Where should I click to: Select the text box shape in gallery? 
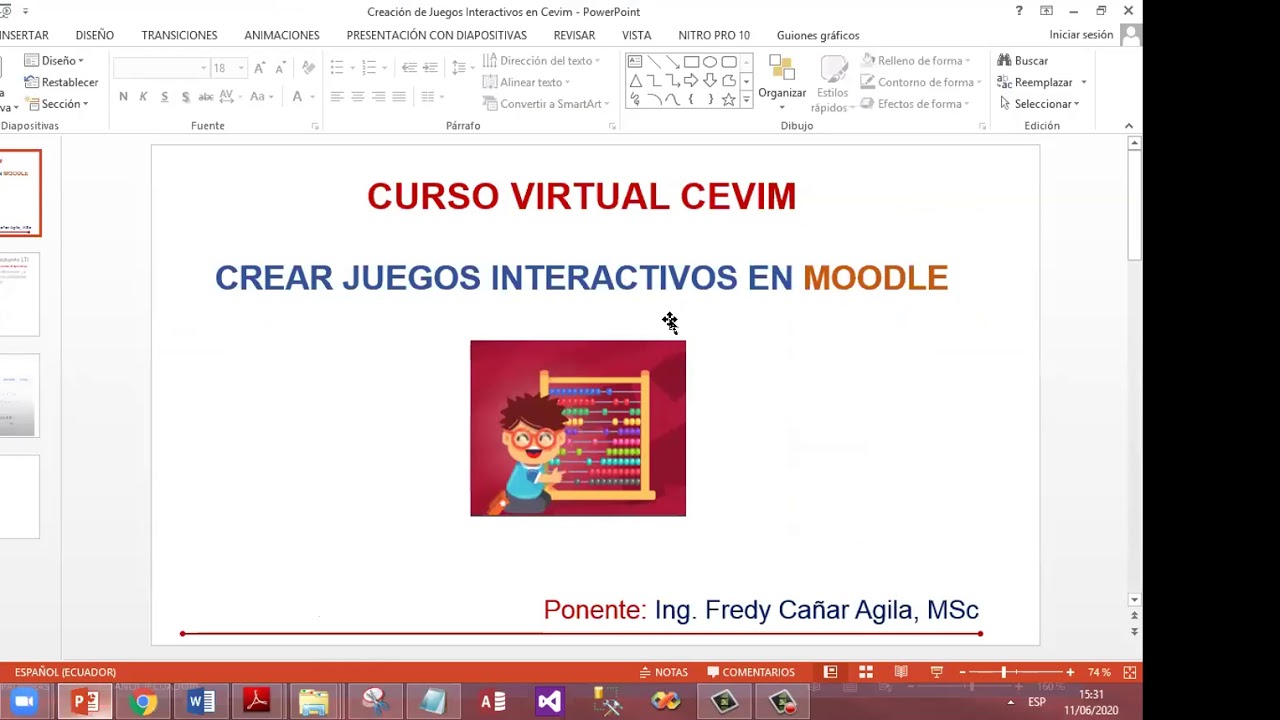(635, 62)
